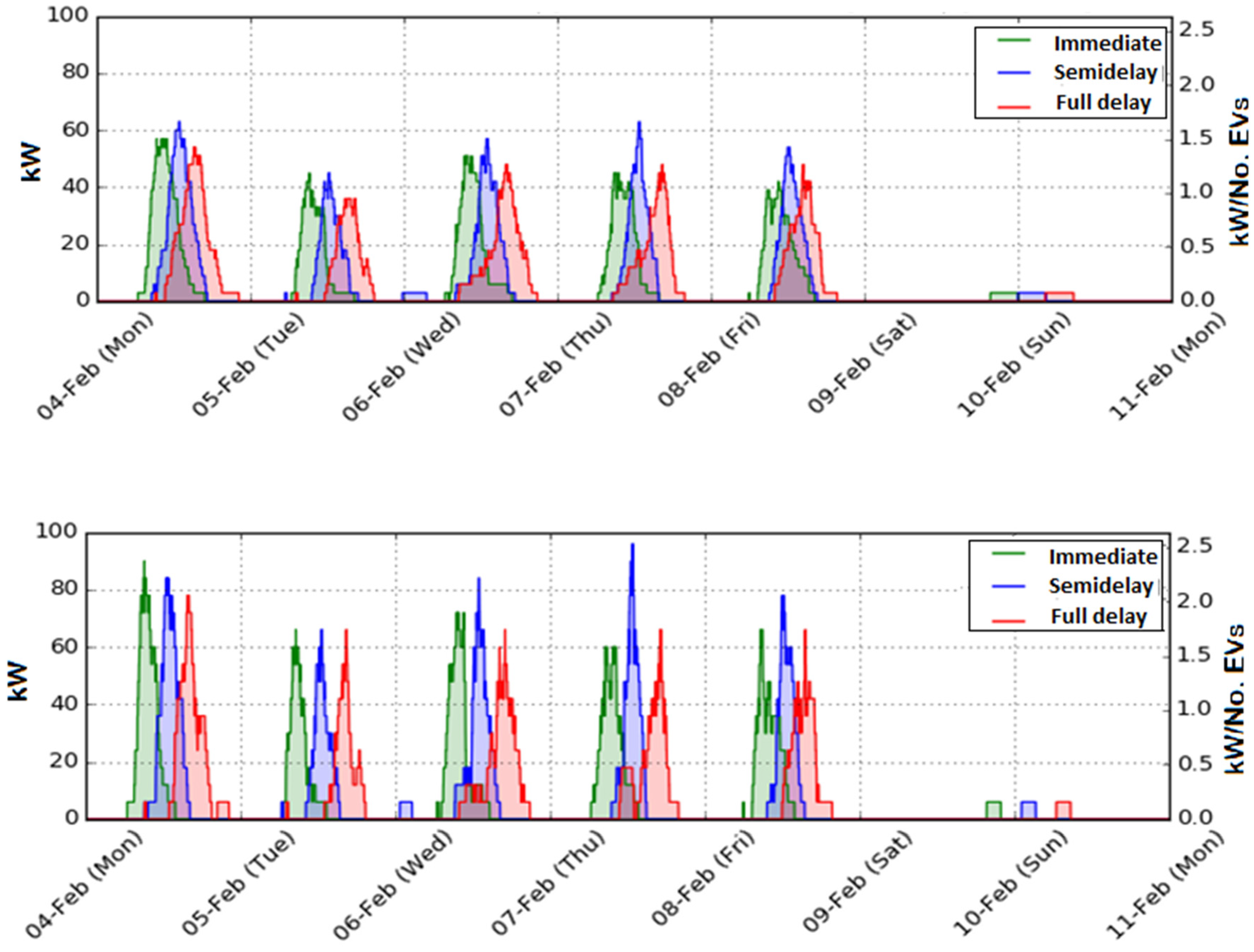Click the Full delay legend entry in top chart

pyautogui.click(x=1103, y=103)
